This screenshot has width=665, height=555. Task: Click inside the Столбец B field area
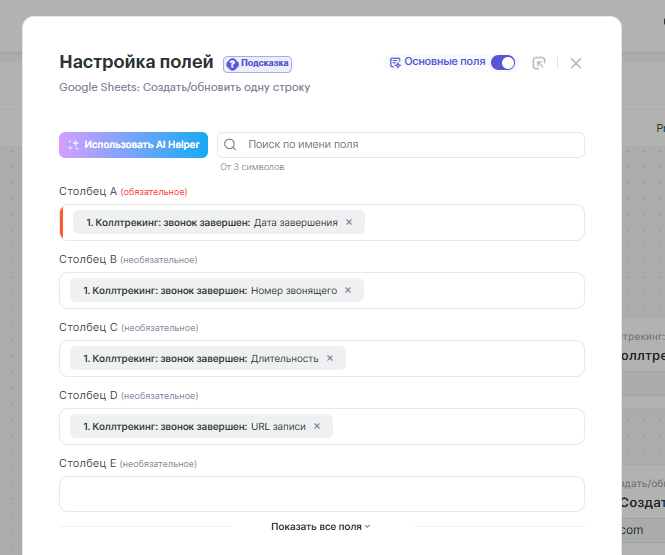click(470, 290)
